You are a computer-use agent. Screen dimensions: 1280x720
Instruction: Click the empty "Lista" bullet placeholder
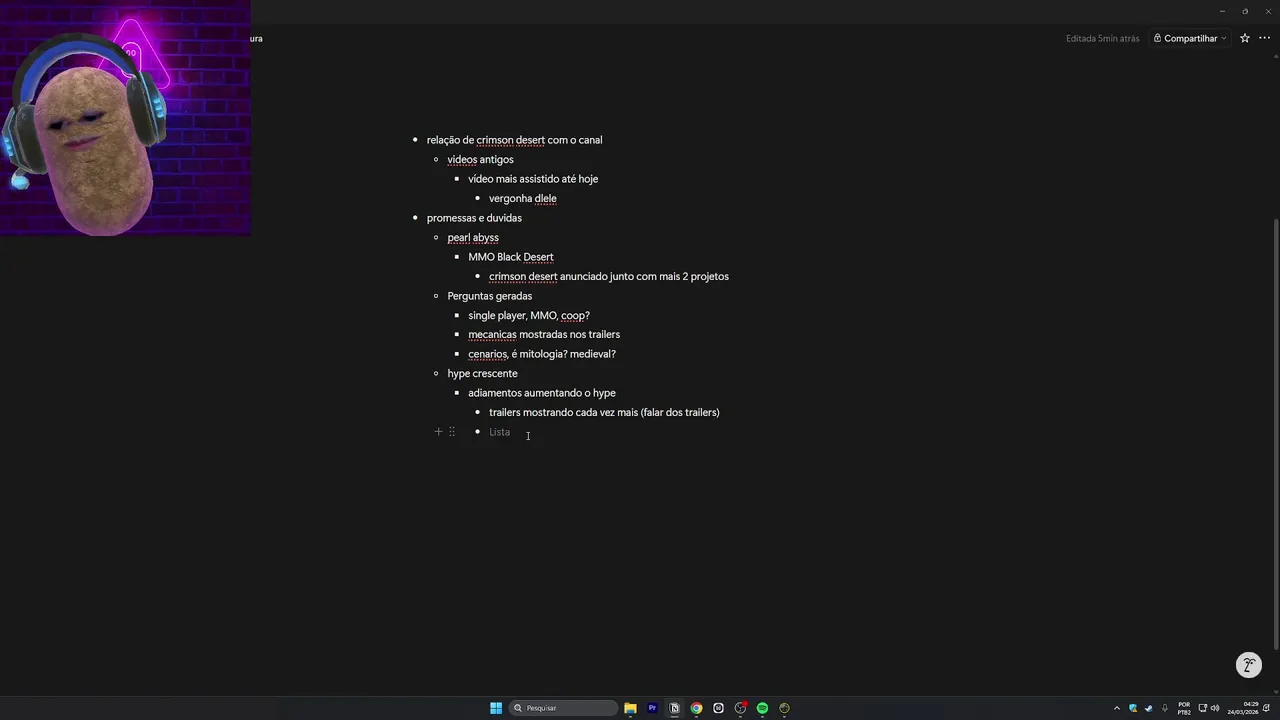(499, 432)
